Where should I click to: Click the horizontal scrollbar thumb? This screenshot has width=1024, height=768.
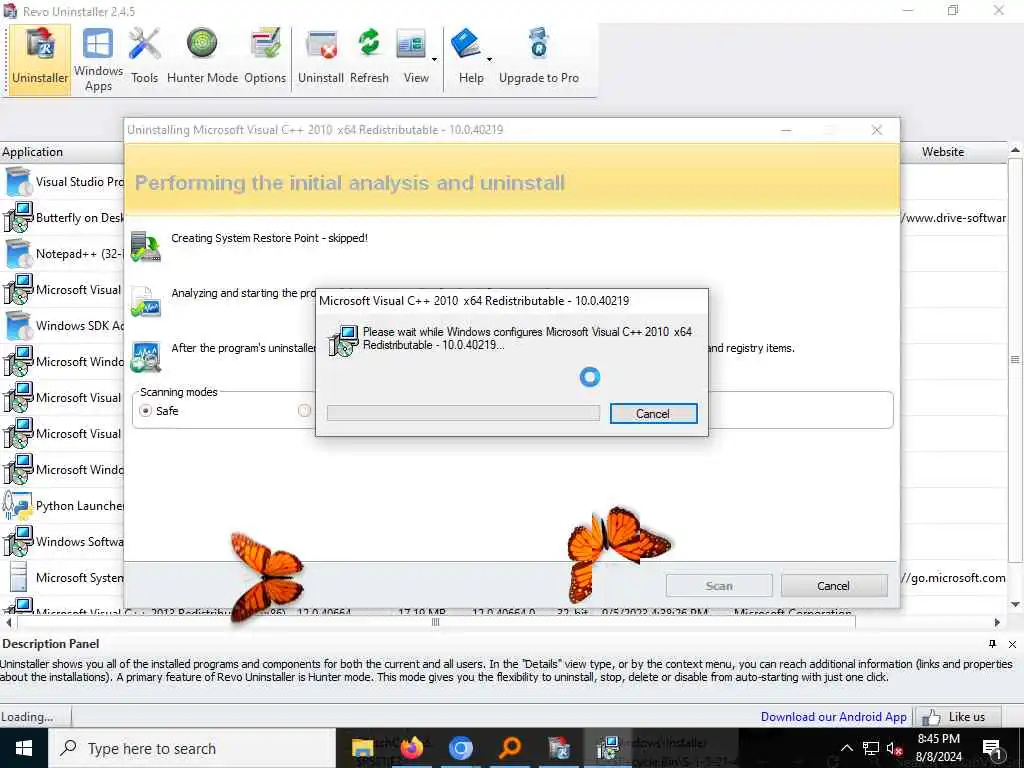coord(436,622)
